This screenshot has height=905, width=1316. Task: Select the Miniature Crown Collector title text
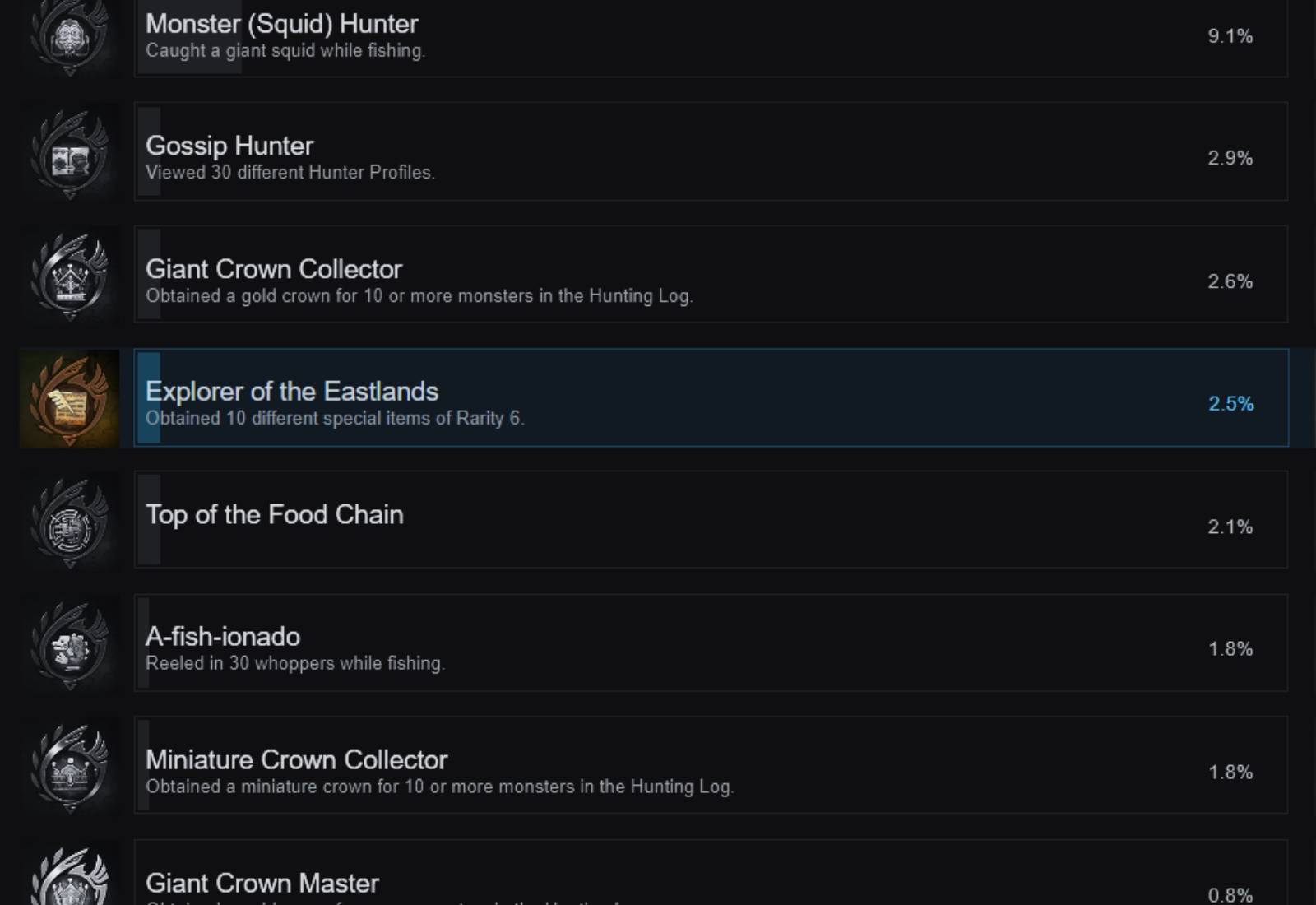(x=296, y=759)
